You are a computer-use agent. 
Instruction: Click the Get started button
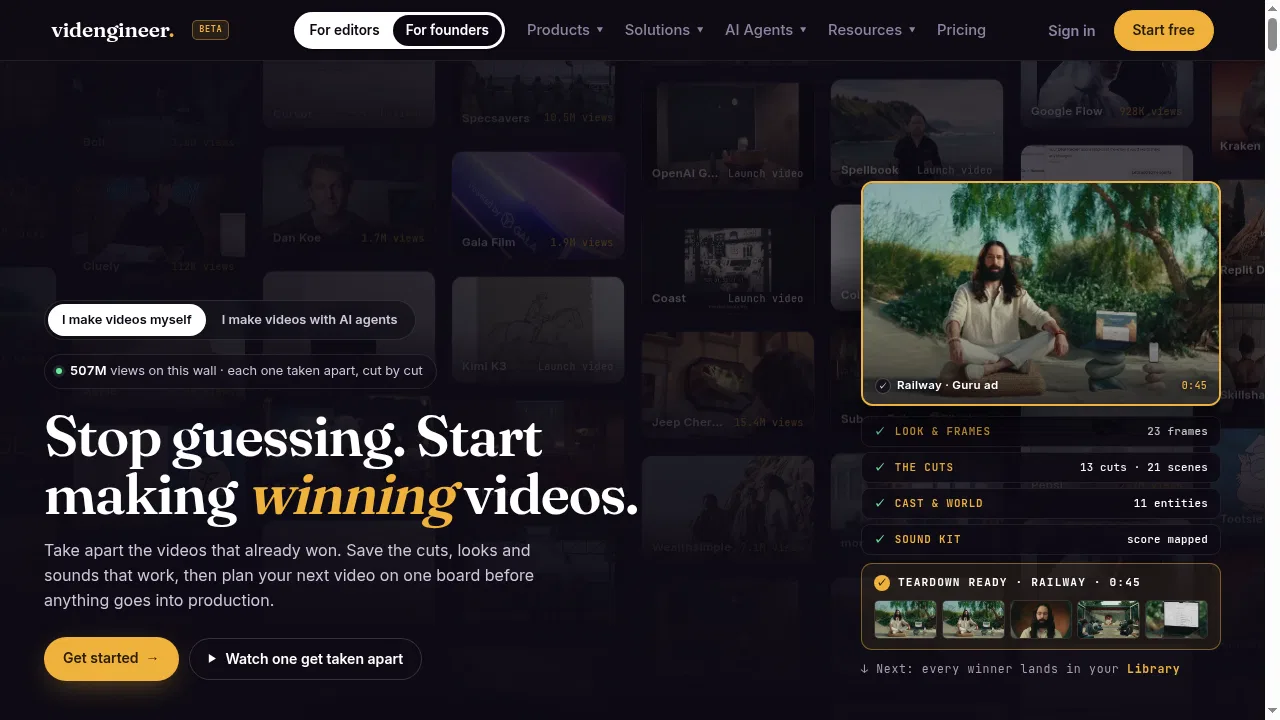(111, 659)
